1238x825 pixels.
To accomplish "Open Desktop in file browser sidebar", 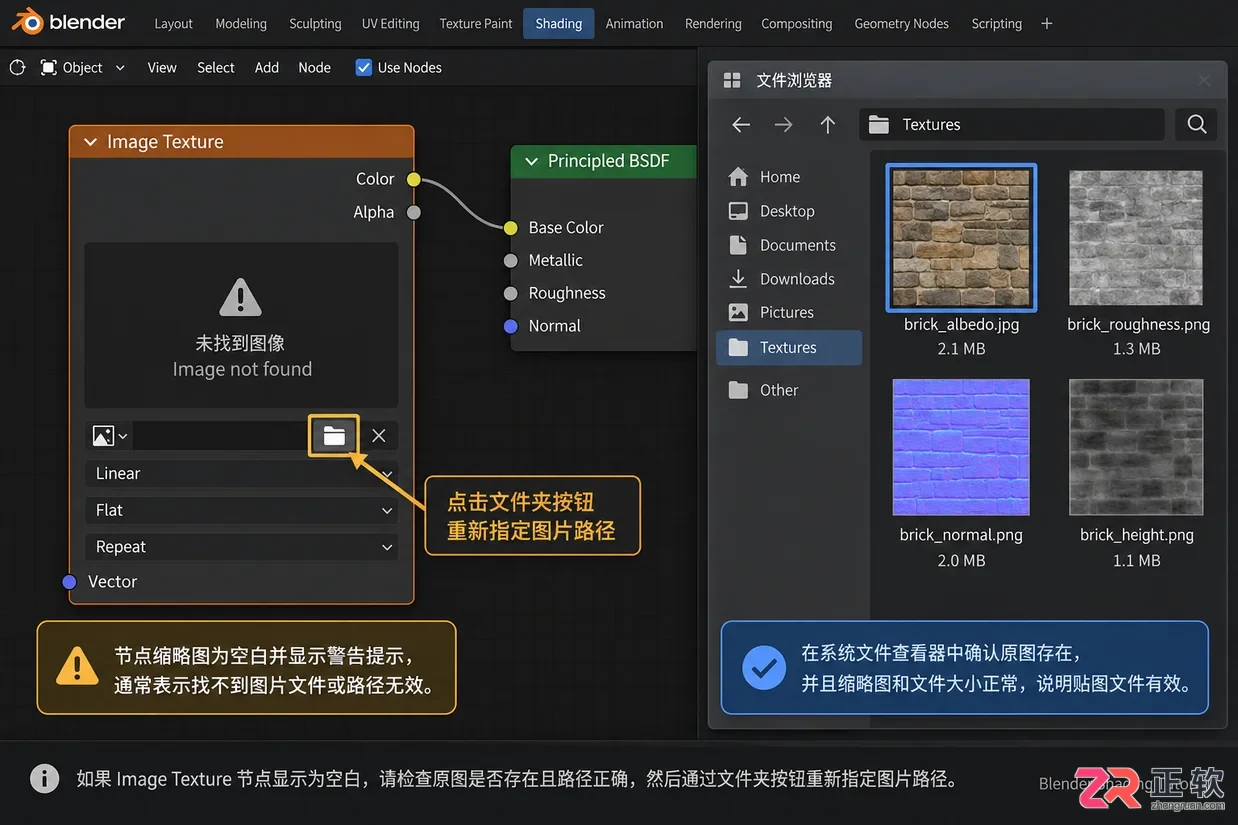I will [772, 211].
